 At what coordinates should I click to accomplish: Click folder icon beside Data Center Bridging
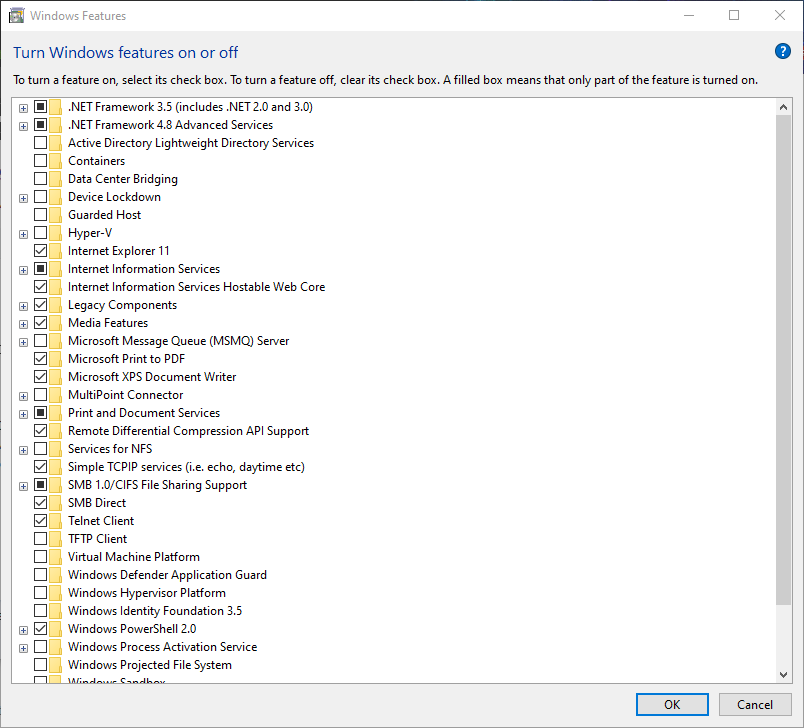(x=55, y=179)
